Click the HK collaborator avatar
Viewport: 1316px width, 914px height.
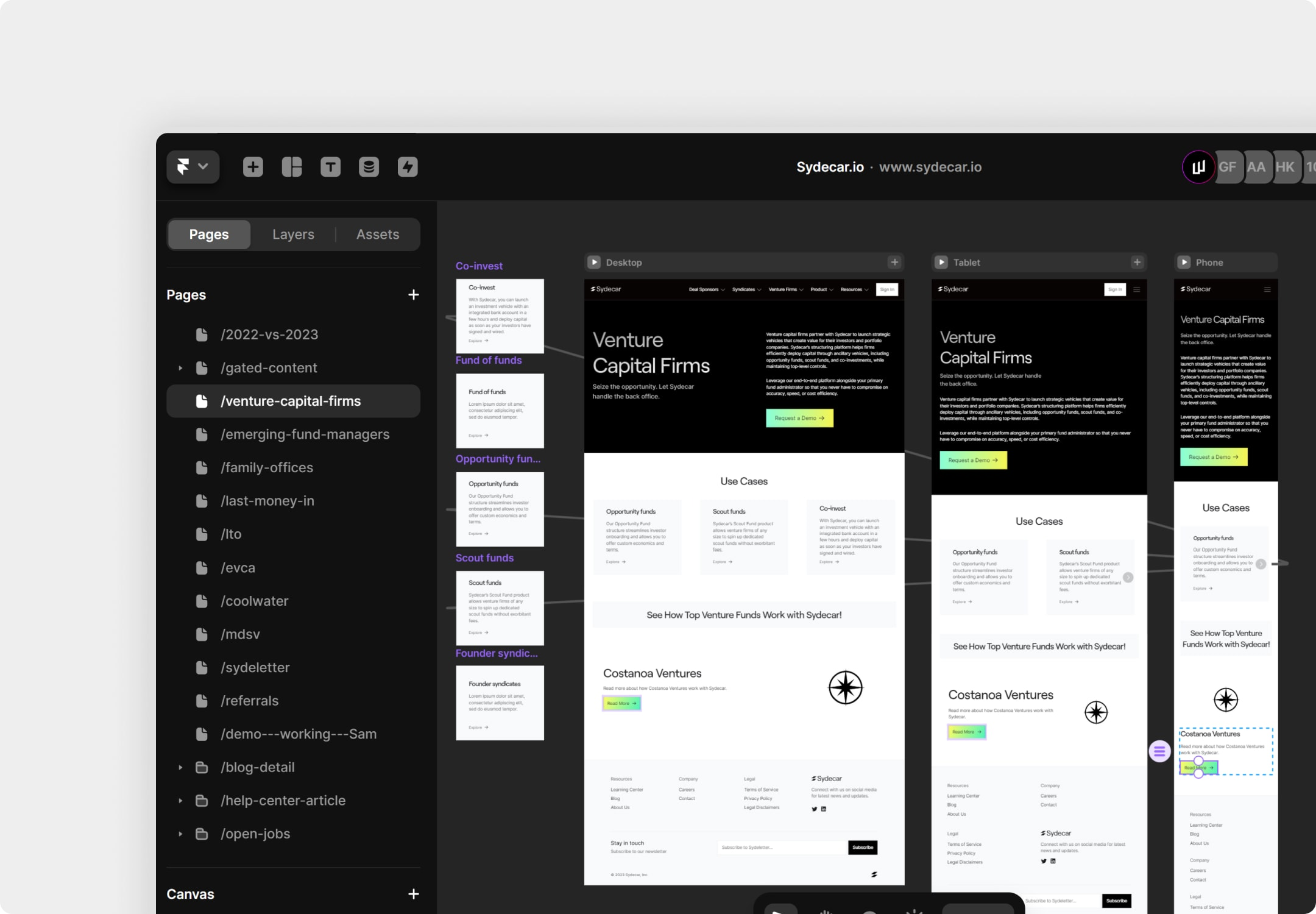(1285, 167)
